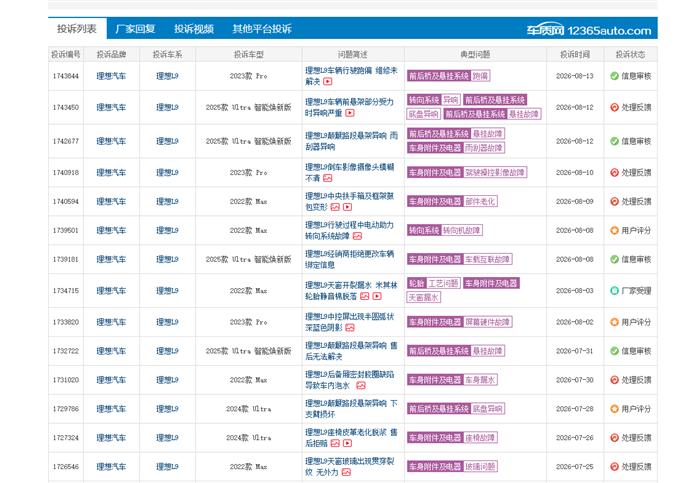The width and height of the screenshot is (700, 483).
Task: Open complaint 理想L9经销商拒绝更改车辆绑定信息
Action: click(350, 259)
